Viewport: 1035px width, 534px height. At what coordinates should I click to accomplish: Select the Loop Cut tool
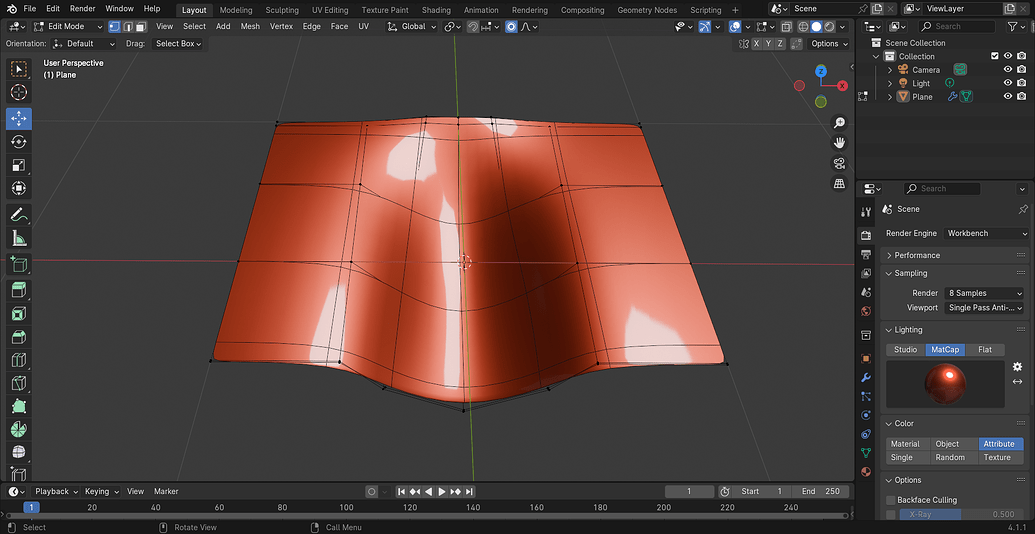pos(19,360)
